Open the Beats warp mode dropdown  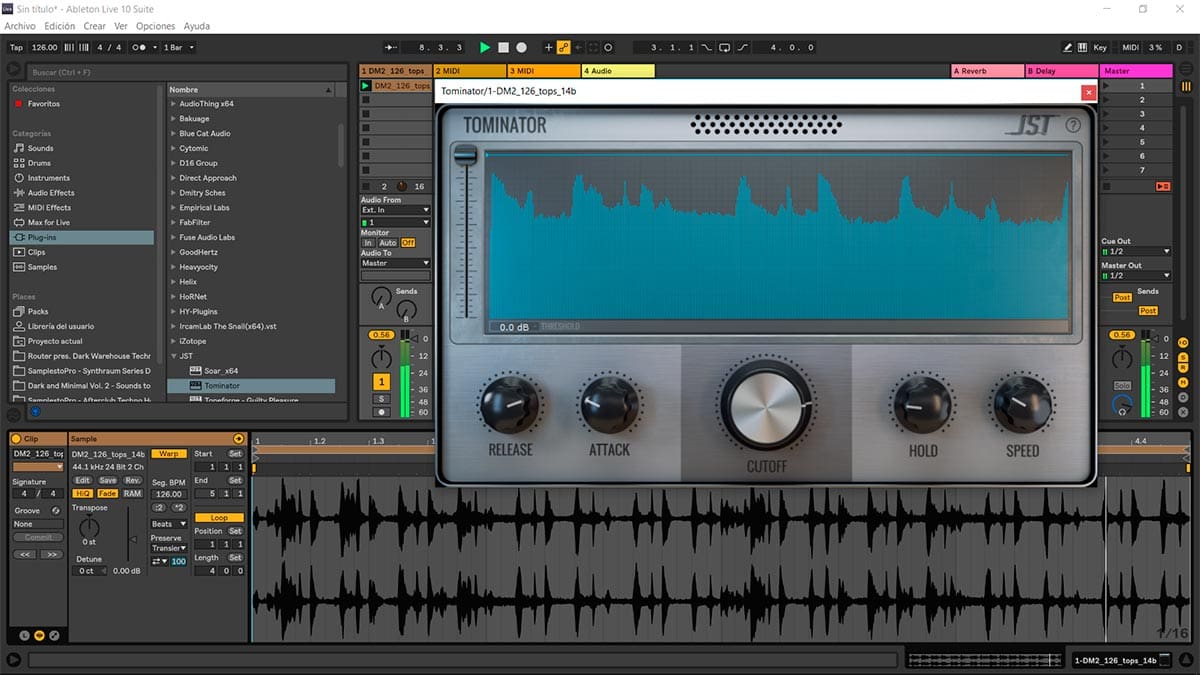[168, 524]
